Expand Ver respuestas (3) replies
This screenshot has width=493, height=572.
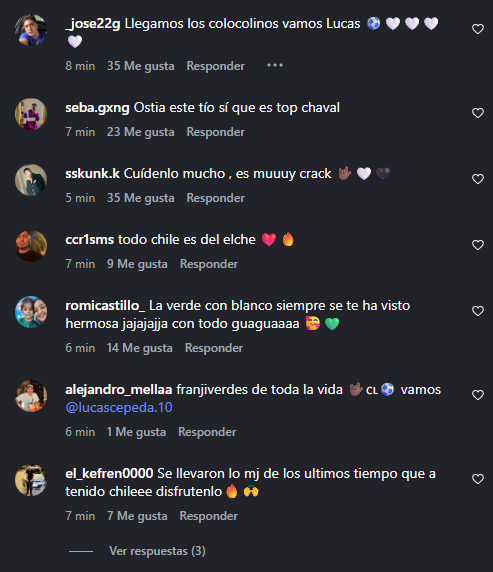tap(157, 551)
